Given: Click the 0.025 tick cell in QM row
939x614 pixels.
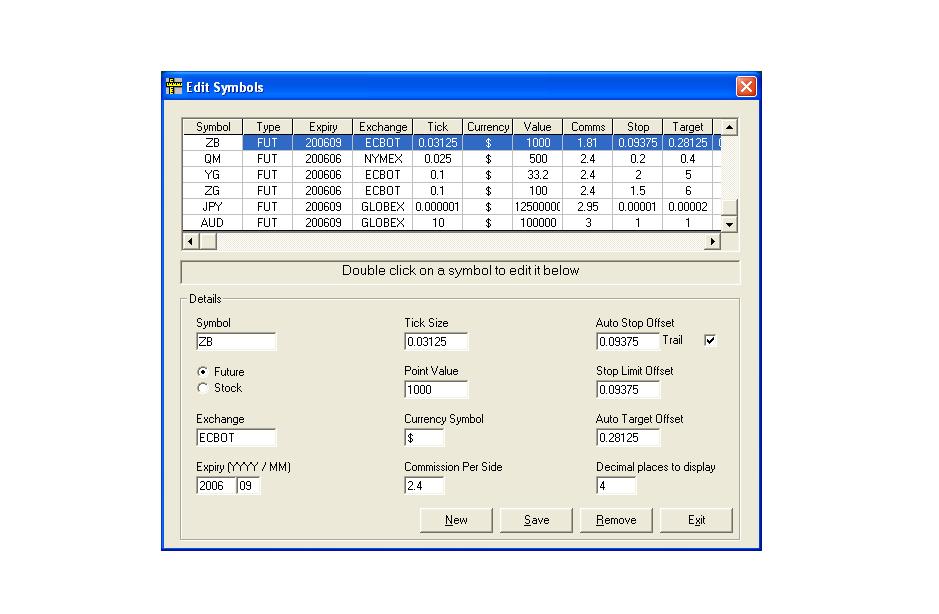Looking at the screenshot, I should (437, 159).
